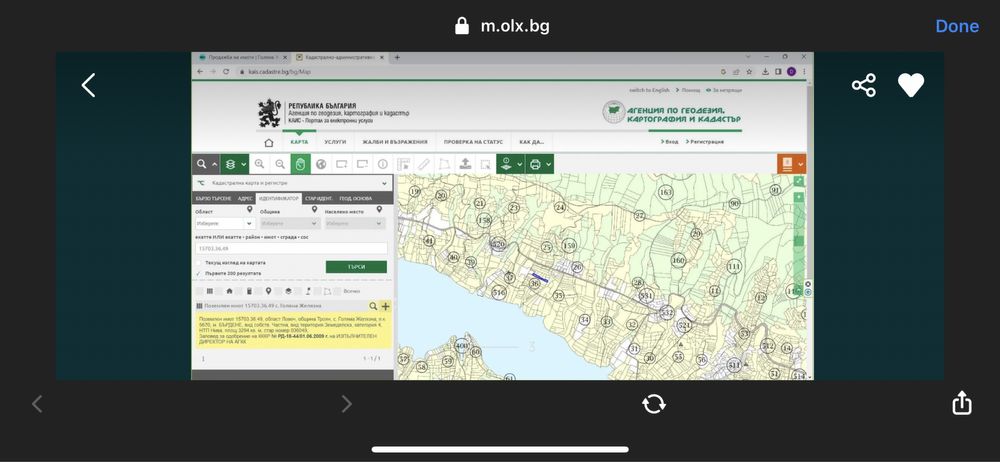Click yellow parcel details text block
Viewport: 1000px width, 462px height.
tap(293, 331)
